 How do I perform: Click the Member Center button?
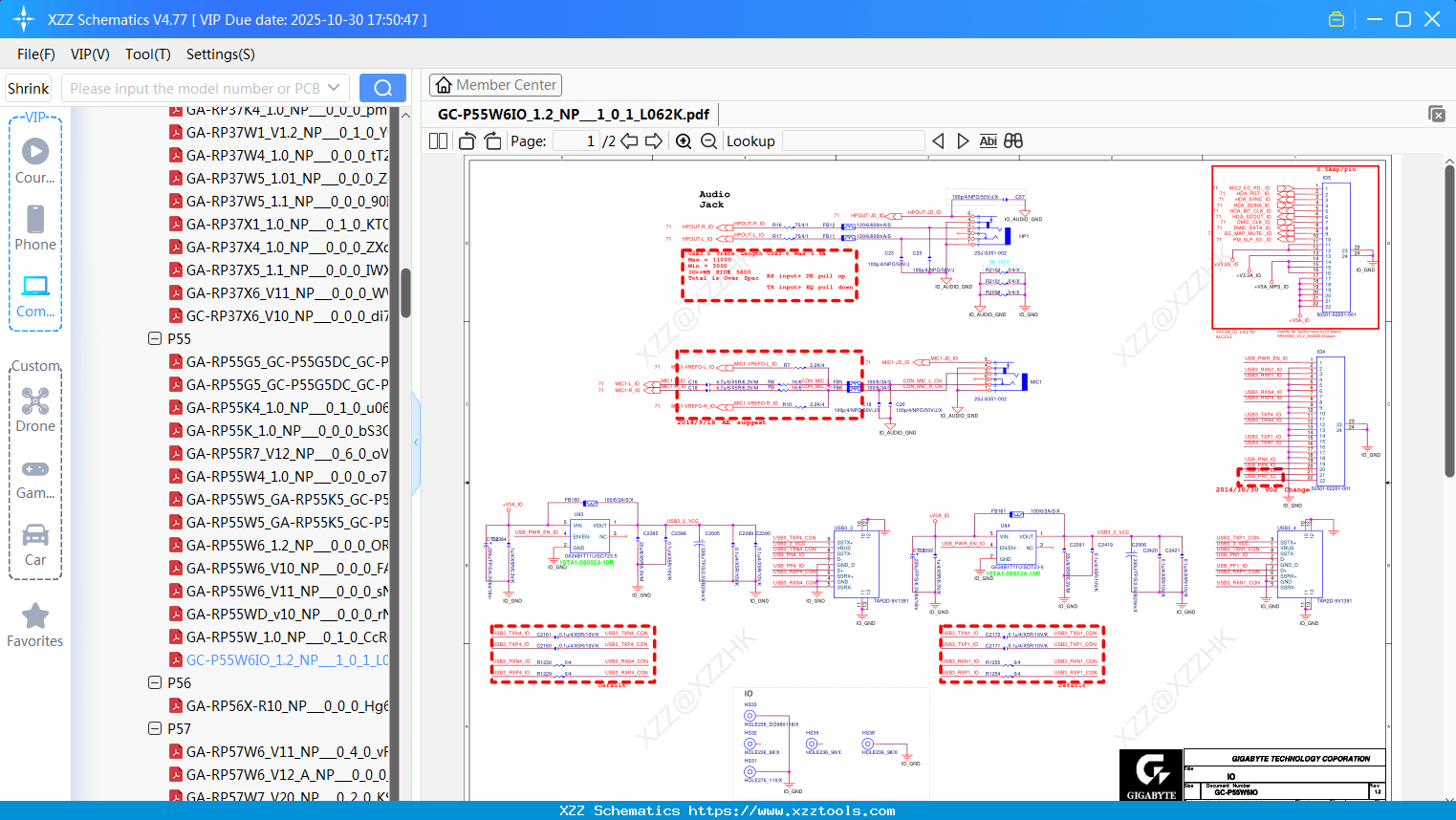[x=495, y=85]
